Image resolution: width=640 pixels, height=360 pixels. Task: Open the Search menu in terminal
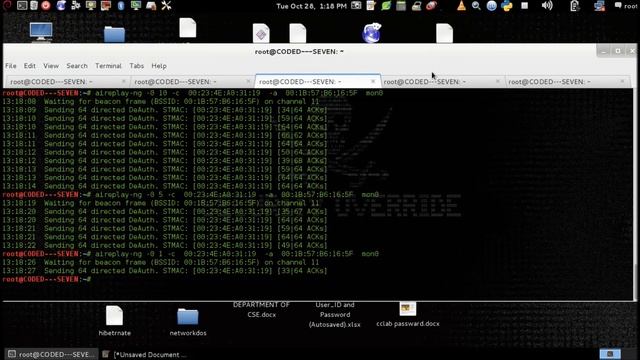tap(77, 66)
